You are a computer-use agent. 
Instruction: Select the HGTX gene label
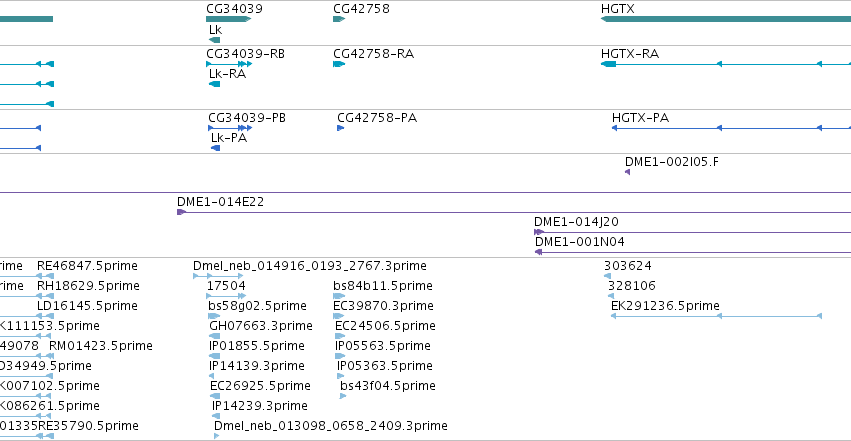tap(618, 9)
